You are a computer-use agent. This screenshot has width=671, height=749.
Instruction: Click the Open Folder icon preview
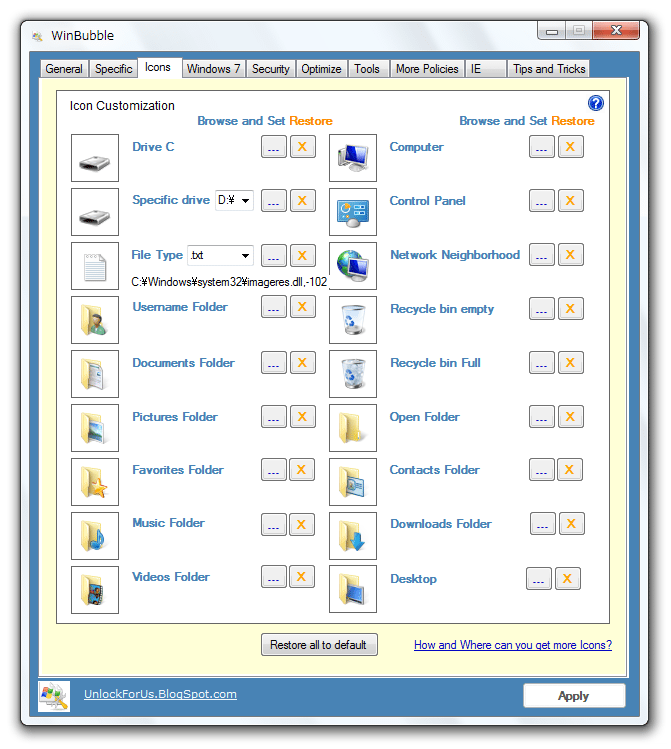(x=352, y=428)
